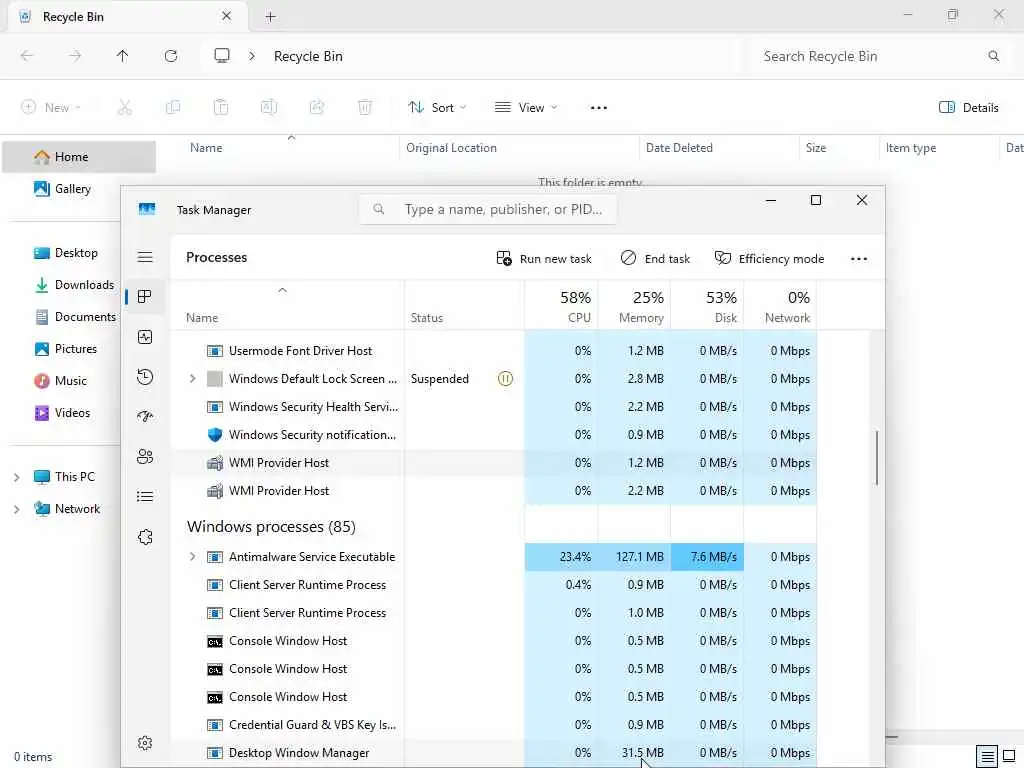
Task: Open the Performance page icon in Task Manager
Action: coord(145,337)
